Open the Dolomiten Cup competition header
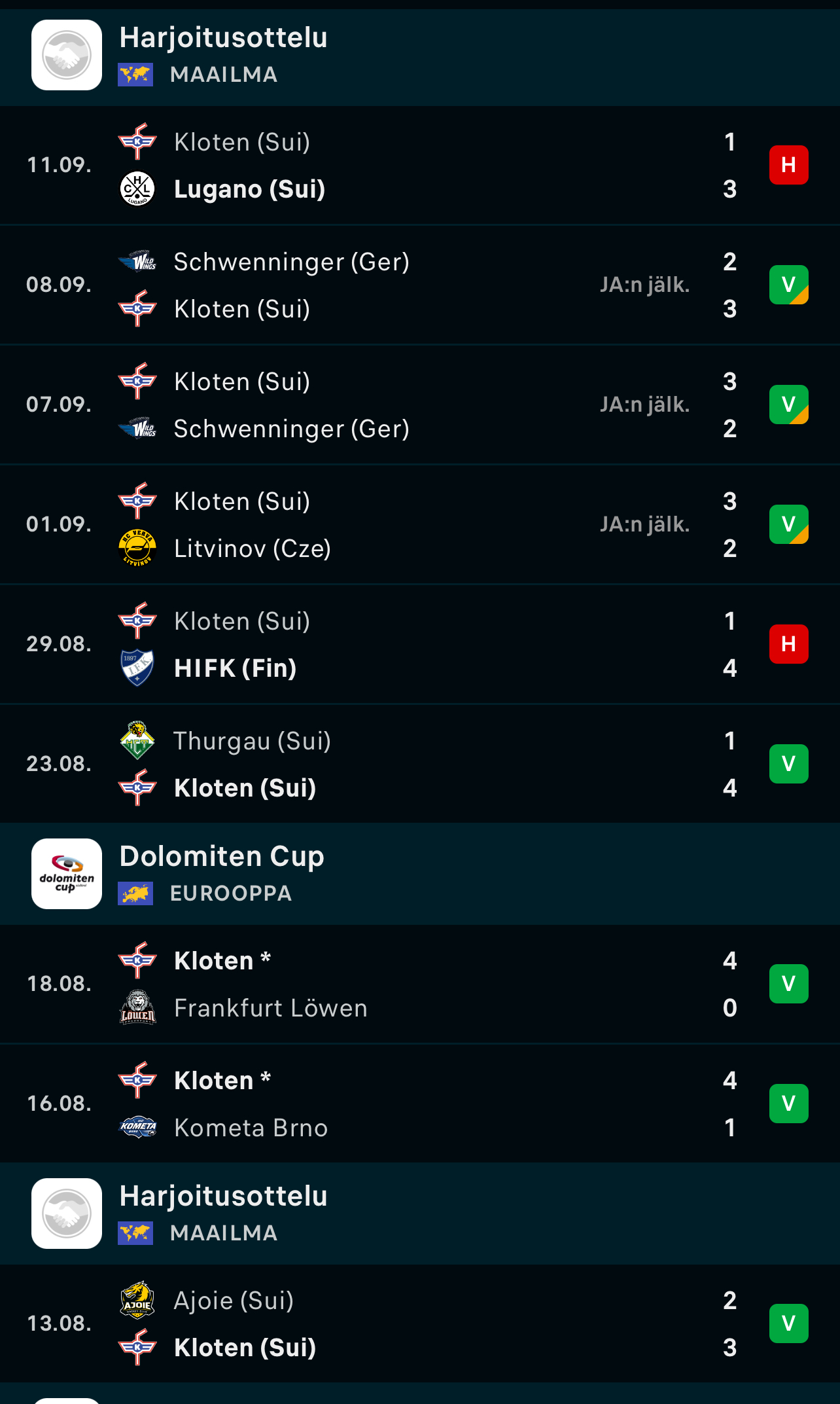The height and width of the screenshot is (1404, 840). (x=420, y=874)
